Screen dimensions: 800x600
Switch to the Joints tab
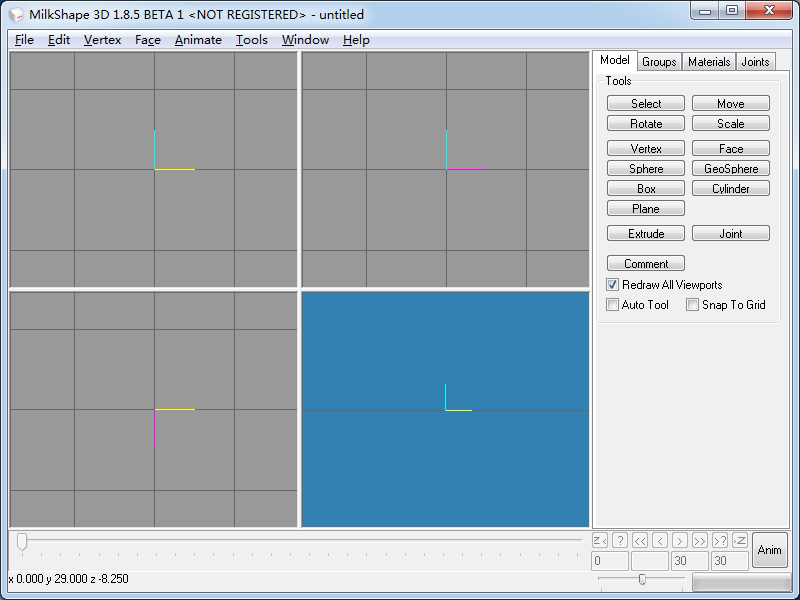coord(755,62)
